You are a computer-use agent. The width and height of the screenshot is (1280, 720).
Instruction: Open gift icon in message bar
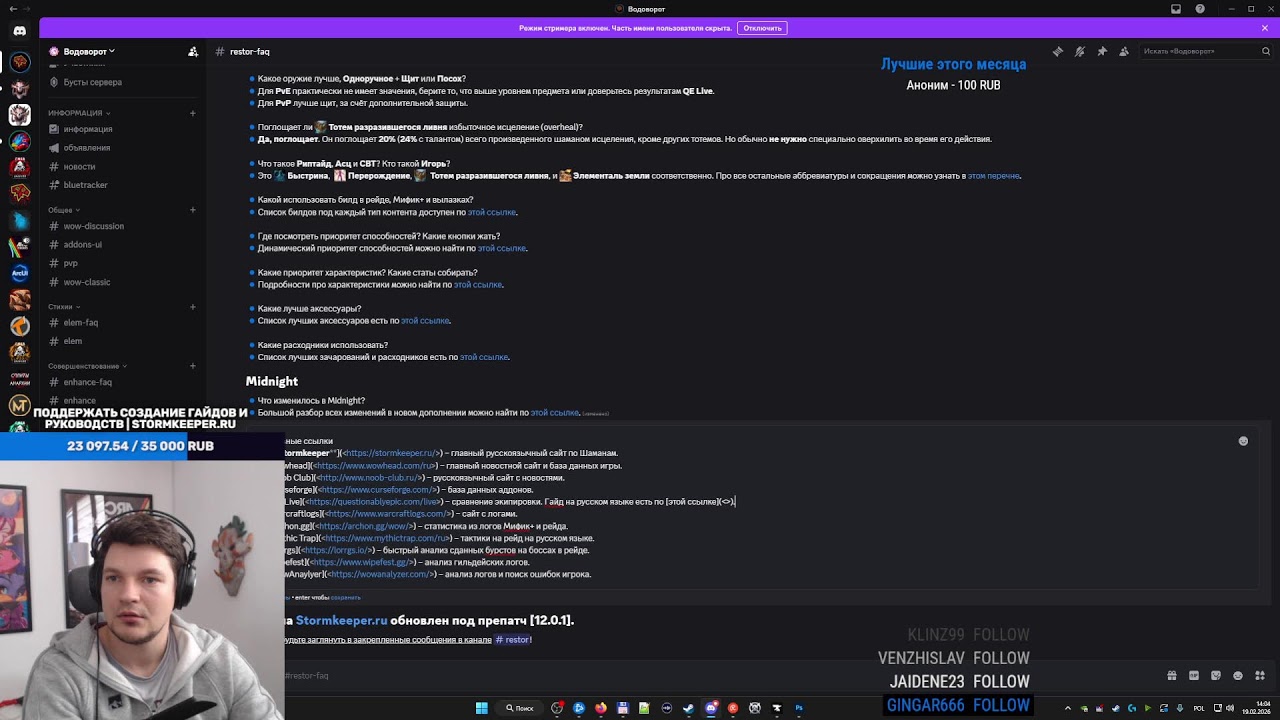tap(1172, 676)
